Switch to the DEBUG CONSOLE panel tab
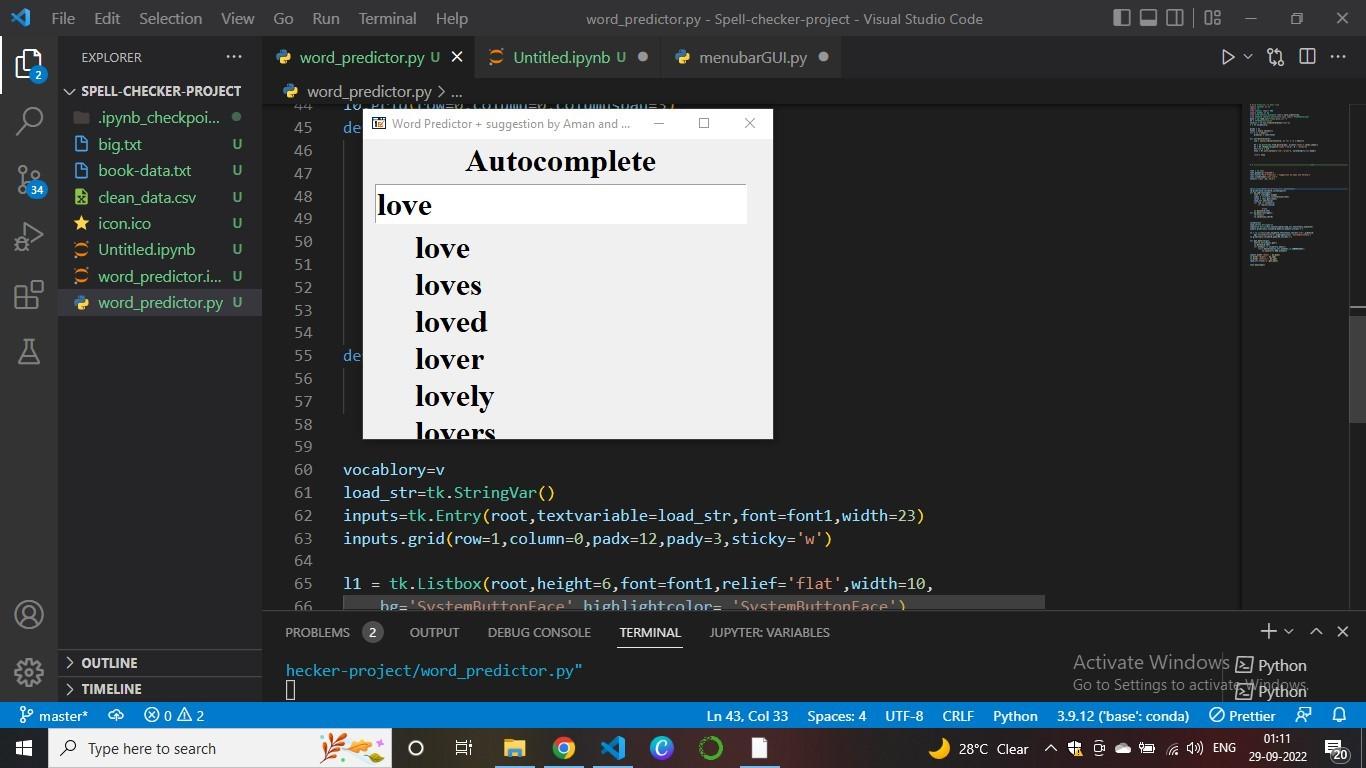The width and height of the screenshot is (1366, 768). click(x=539, y=632)
